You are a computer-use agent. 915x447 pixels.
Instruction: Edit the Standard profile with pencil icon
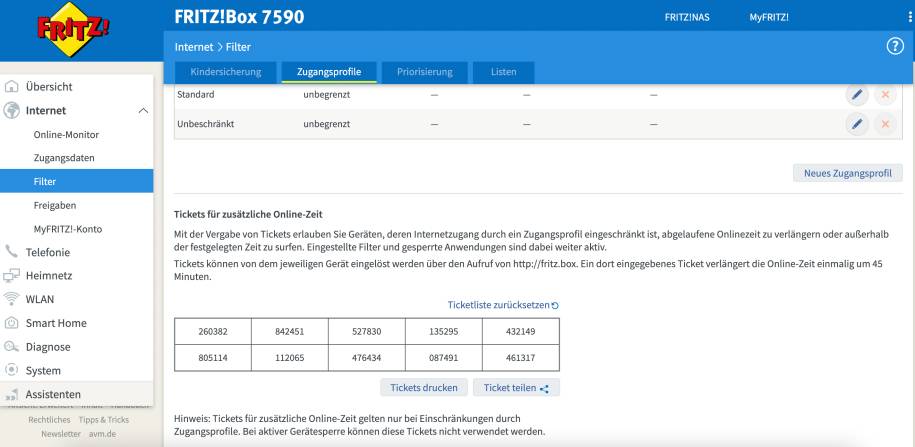click(857, 94)
